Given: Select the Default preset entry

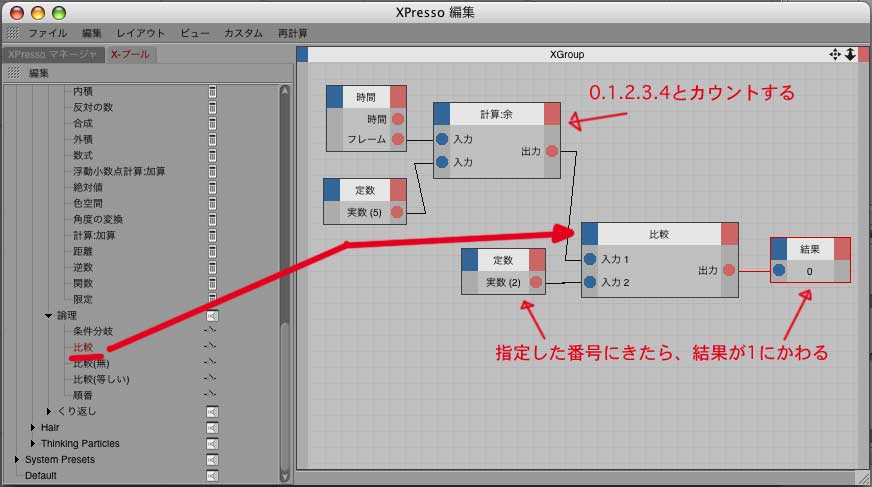Looking at the screenshot, I should point(41,476).
